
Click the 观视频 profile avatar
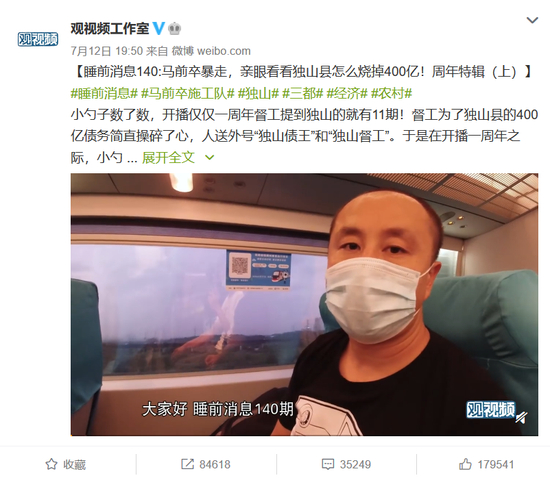coord(38,39)
